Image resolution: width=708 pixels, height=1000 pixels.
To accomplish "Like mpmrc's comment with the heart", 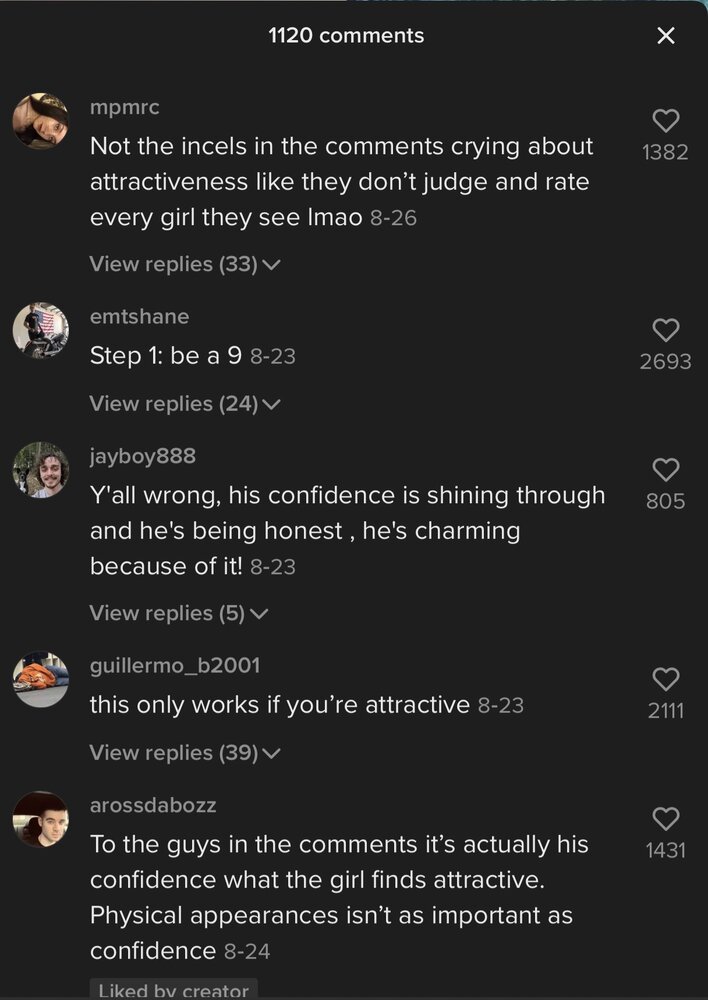I will [x=665, y=122].
